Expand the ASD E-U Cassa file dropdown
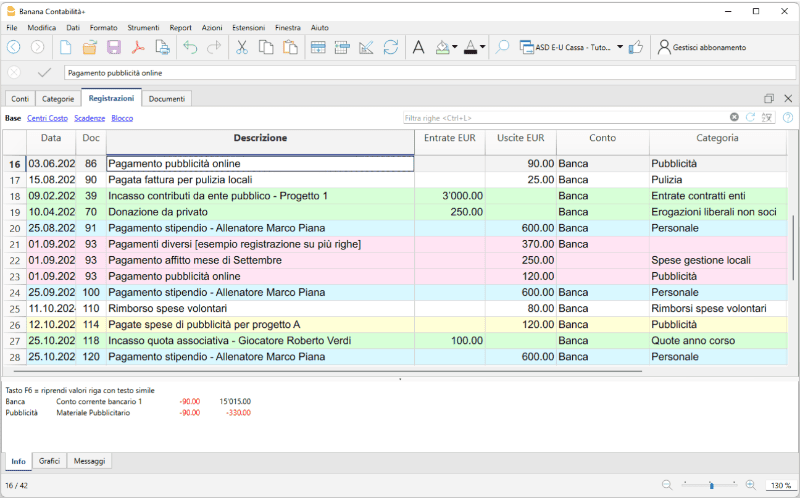 tap(620, 47)
